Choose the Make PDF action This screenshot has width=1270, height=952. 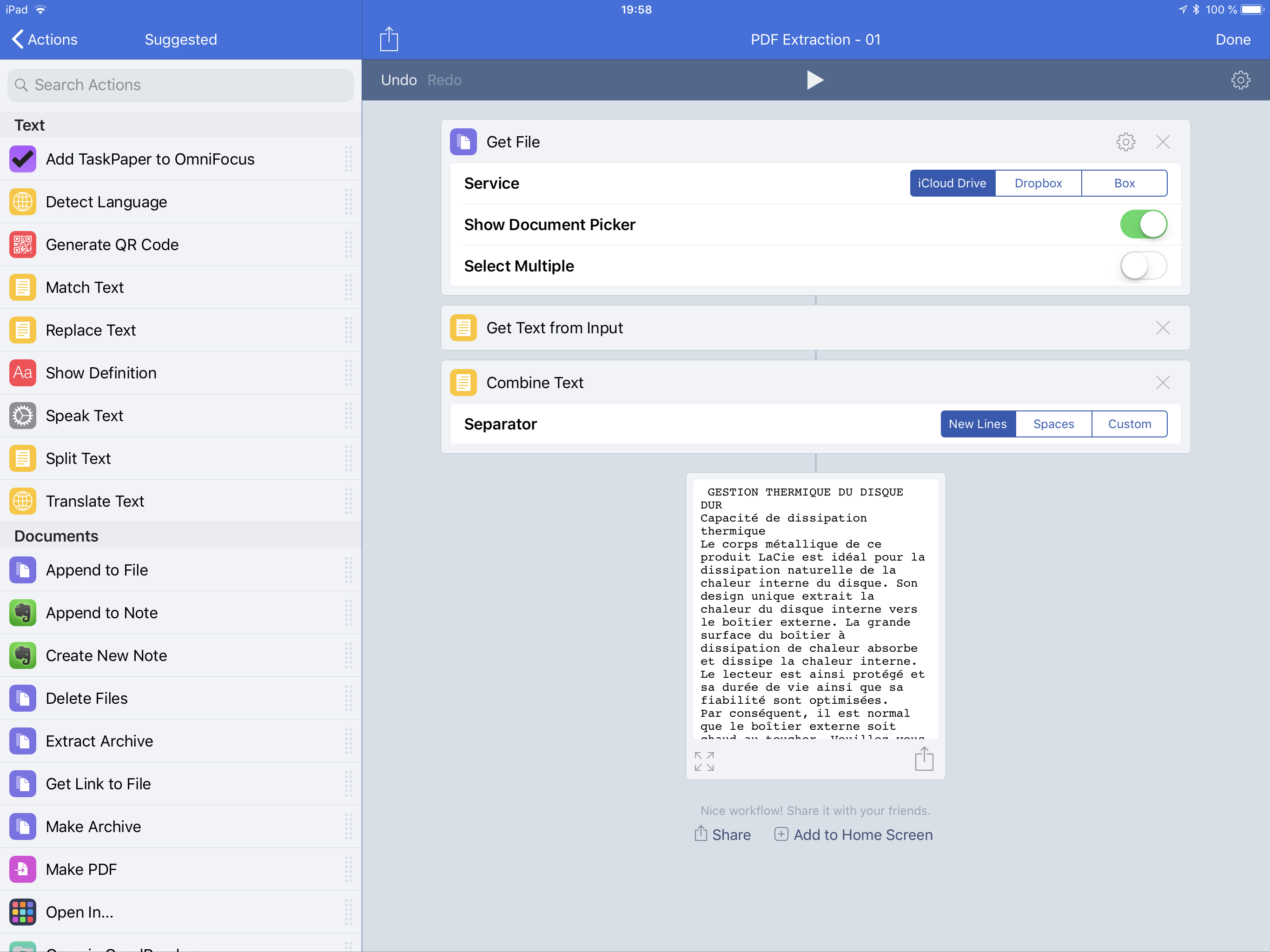[81, 869]
